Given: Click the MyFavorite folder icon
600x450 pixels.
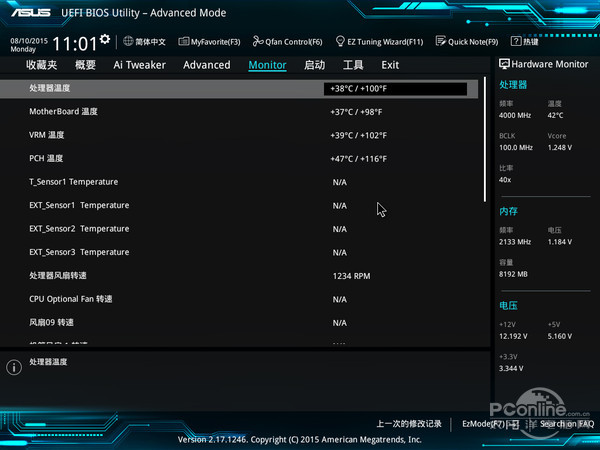Looking at the screenshot, I should [x=184, y=41].
